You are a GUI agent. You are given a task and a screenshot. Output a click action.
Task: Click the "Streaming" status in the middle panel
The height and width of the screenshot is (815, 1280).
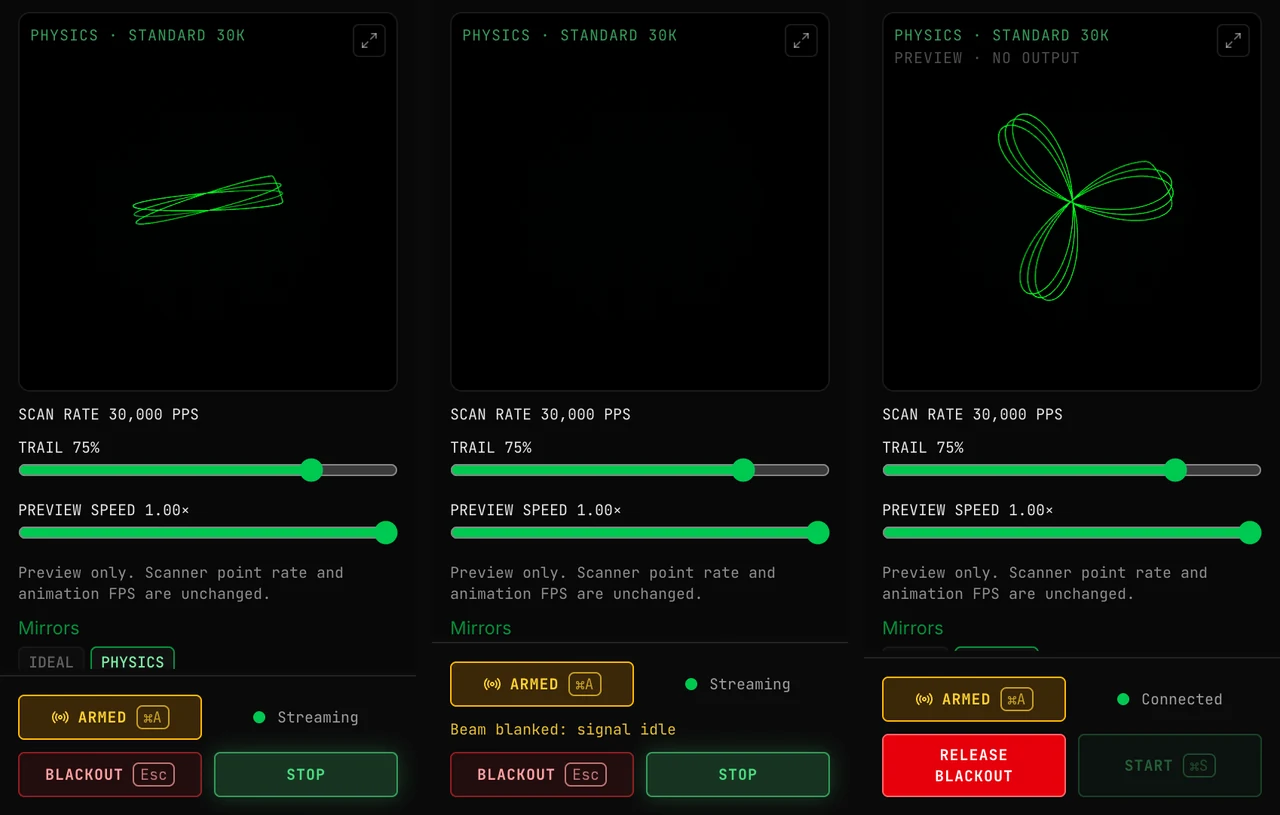(x=750, y=685)
